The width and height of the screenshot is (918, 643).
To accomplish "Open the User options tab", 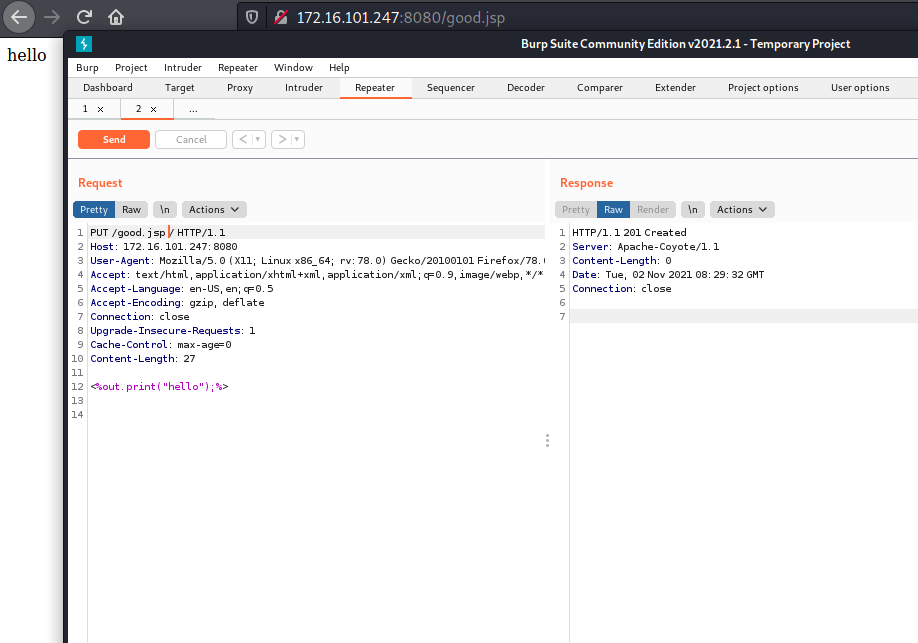I will pyautogui.click(x=860, y=88).
